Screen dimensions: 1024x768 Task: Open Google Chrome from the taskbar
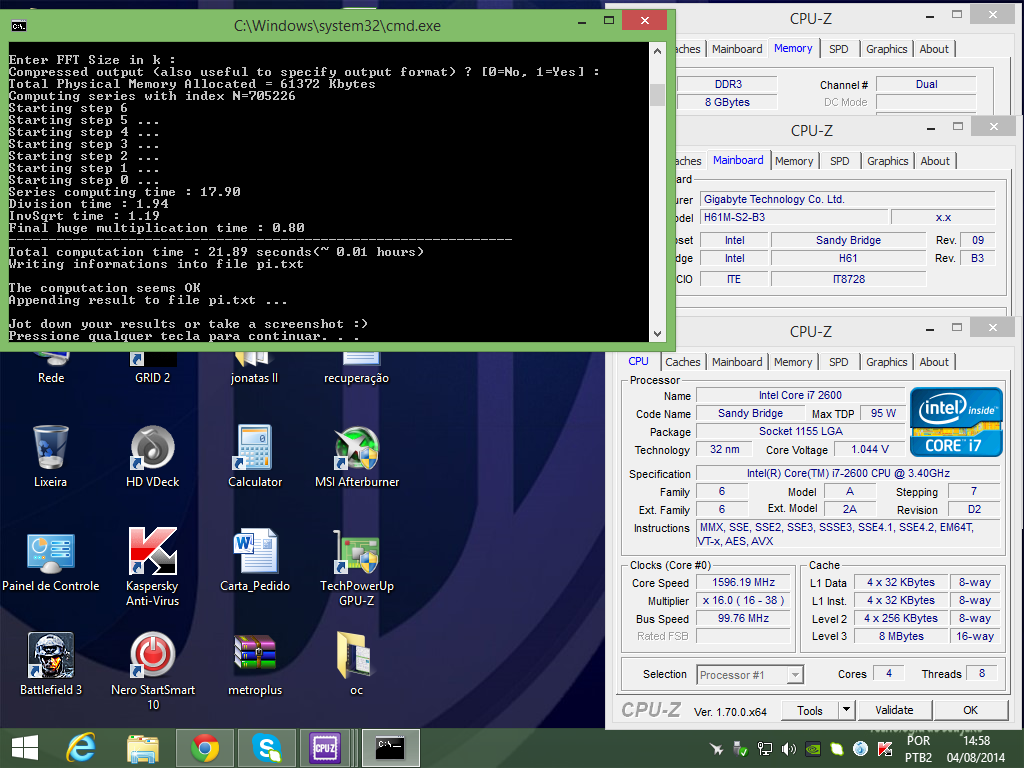tap(205, 748)
